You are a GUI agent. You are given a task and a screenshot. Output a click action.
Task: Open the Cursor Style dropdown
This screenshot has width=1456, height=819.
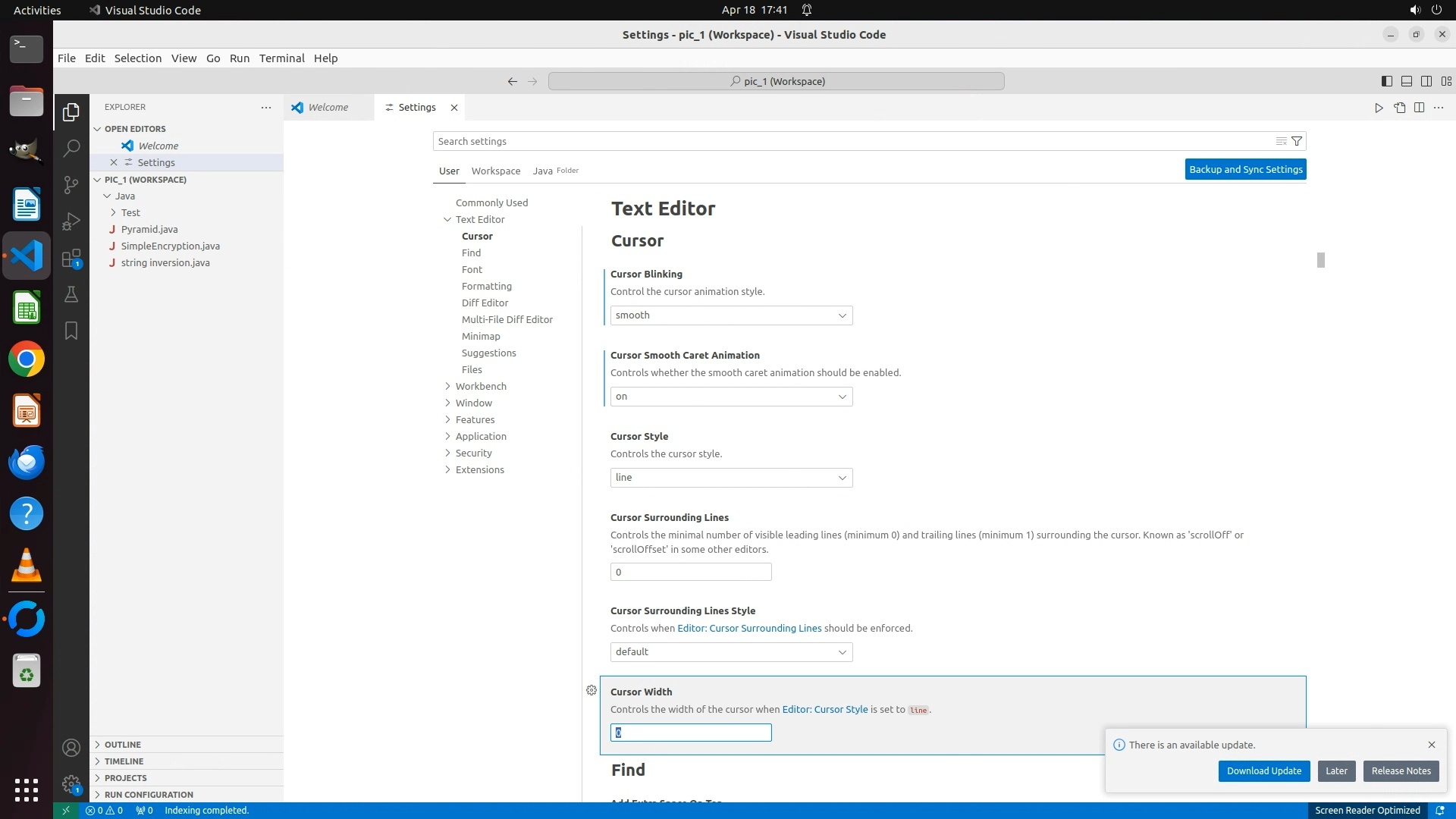click(x=731, y=478)
